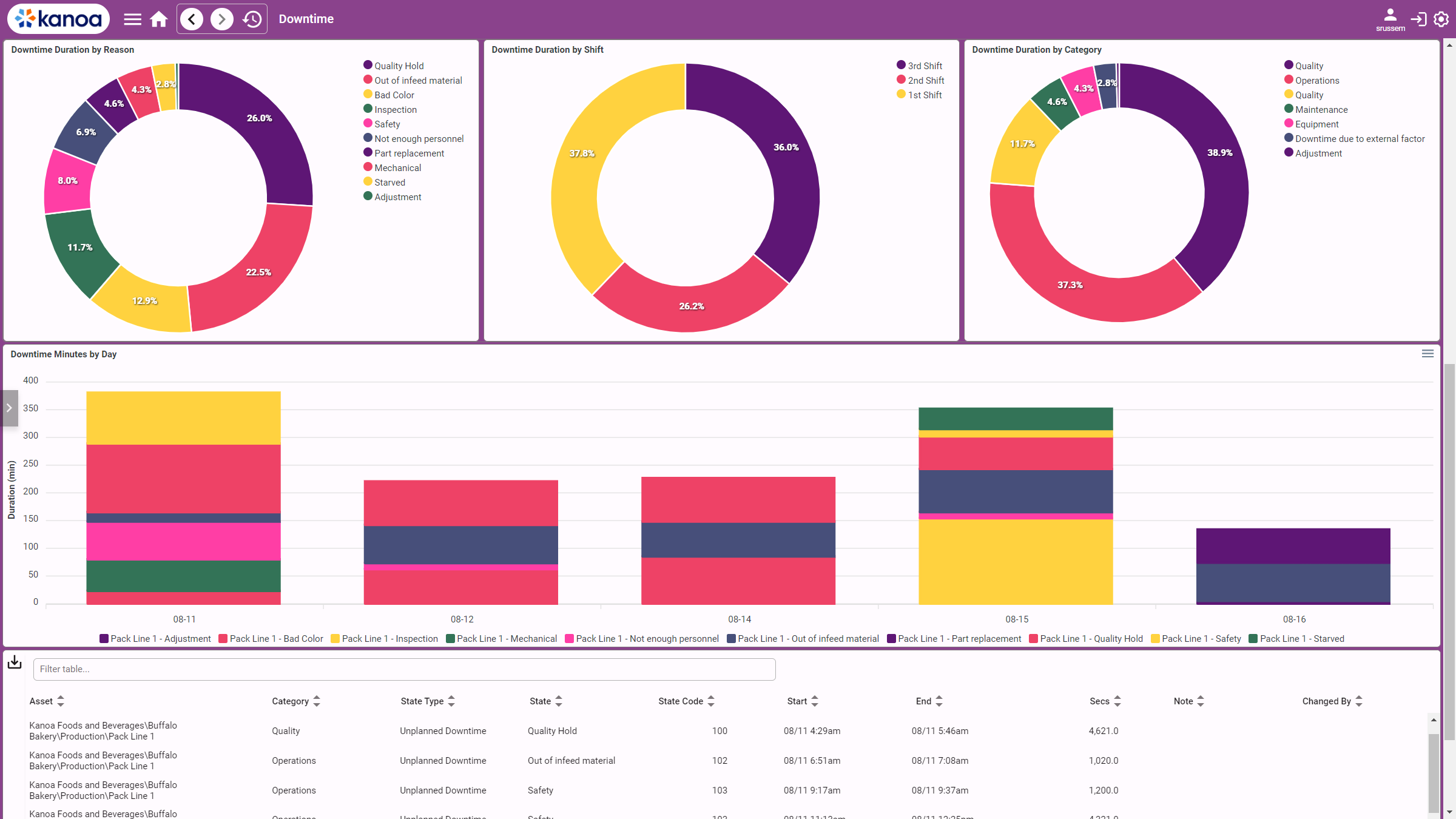
Task: Click the page vertical scrollbar thumb
Action: (1449, 552)
